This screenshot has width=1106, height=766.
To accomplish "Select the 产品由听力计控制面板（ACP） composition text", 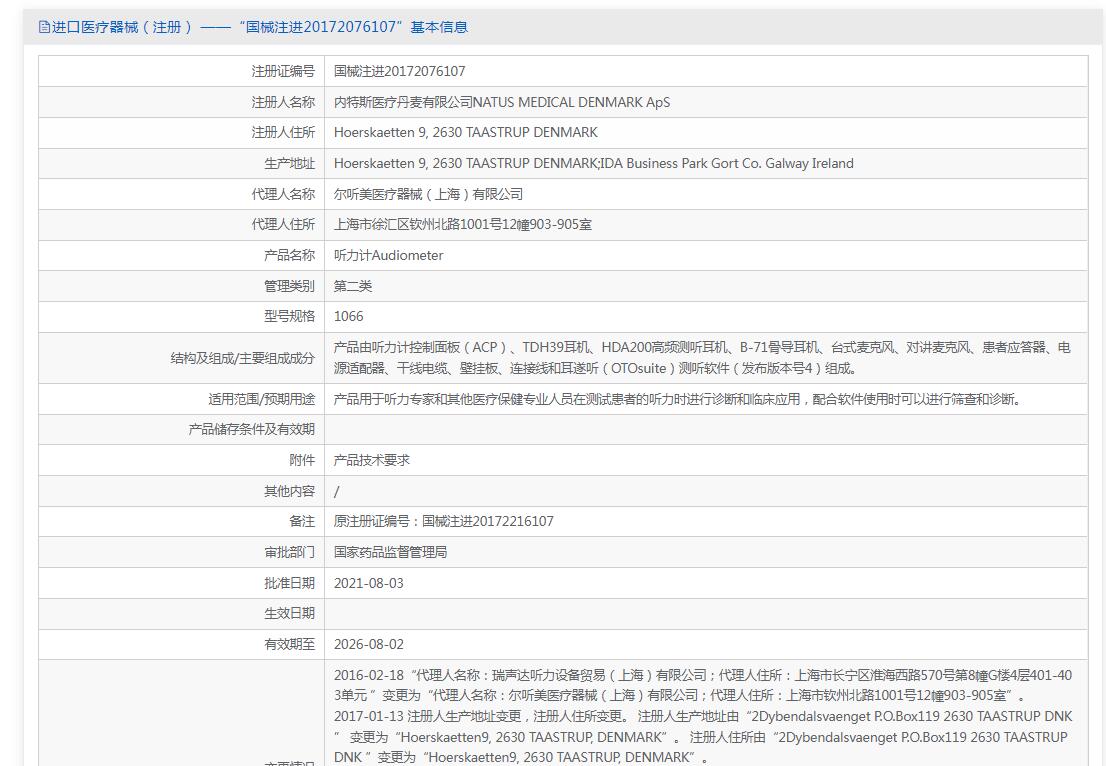I will 703,358.
